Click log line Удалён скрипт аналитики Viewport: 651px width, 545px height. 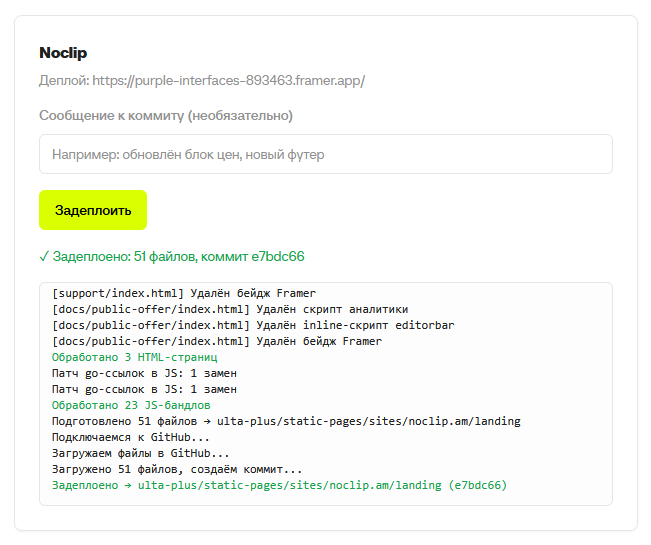(230, 309)
